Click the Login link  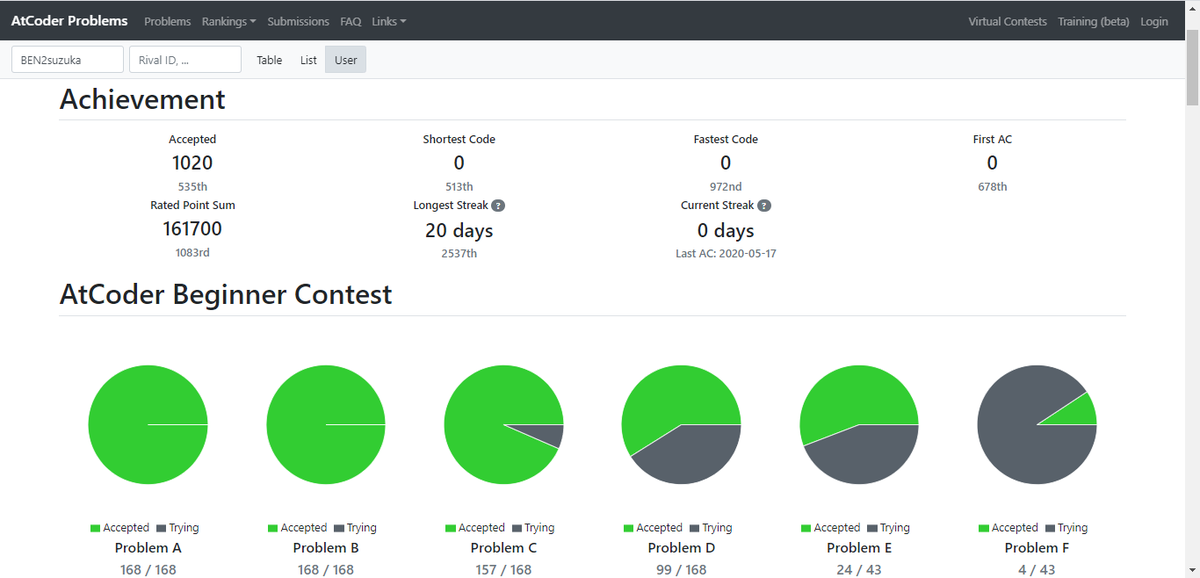1153,21
